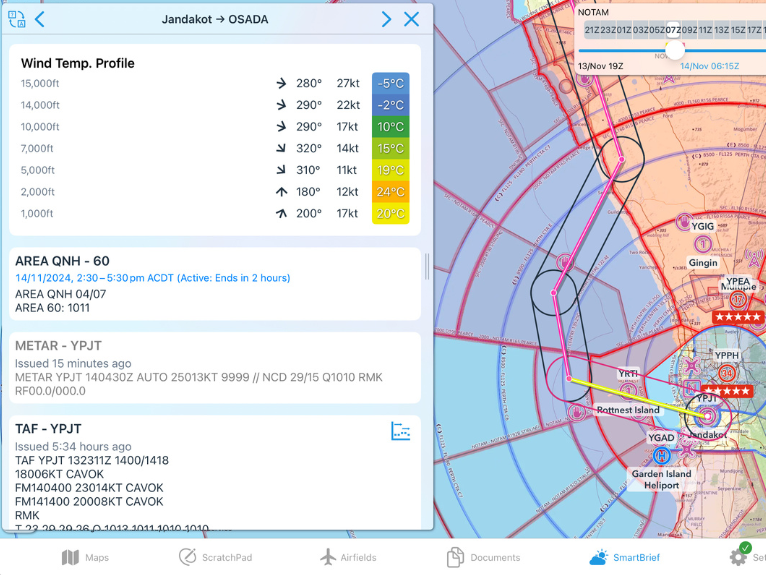Tap the route swap icon in panel header

17,19
